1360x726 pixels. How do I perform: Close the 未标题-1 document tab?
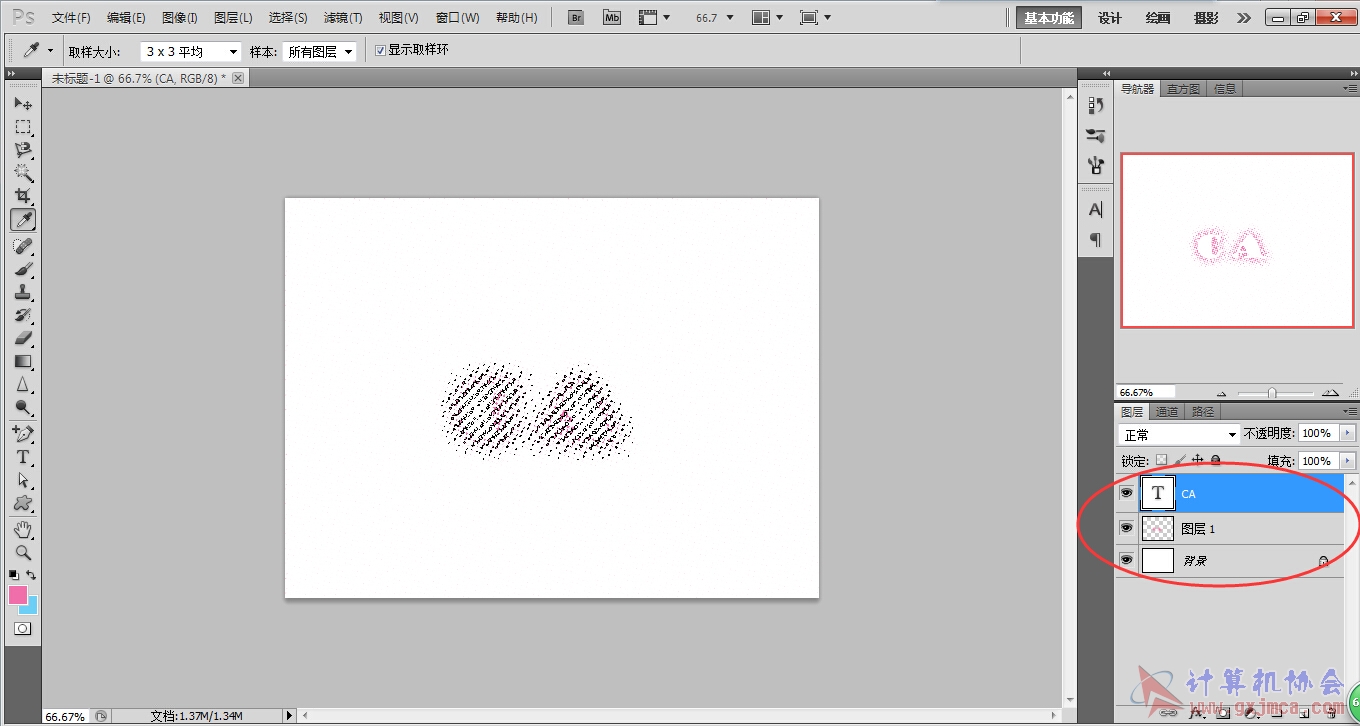click(x=238, y=78)
